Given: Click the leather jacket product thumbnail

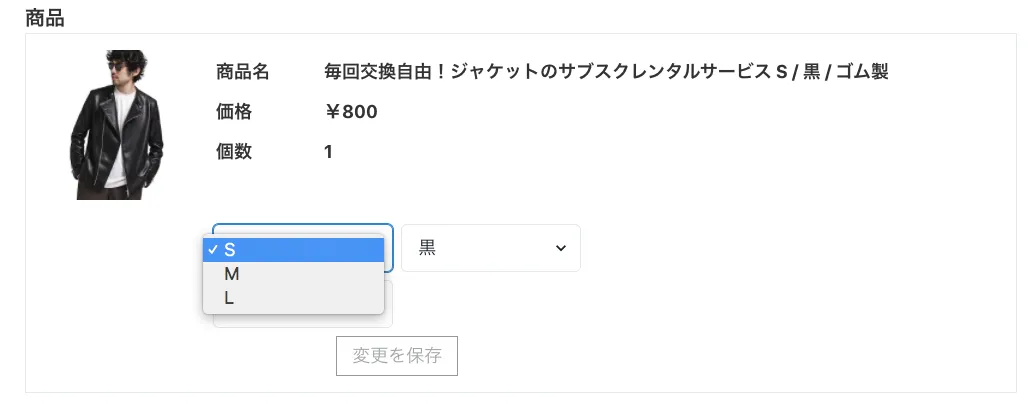Looking at the screenshot, I should [x=116, y=125].
